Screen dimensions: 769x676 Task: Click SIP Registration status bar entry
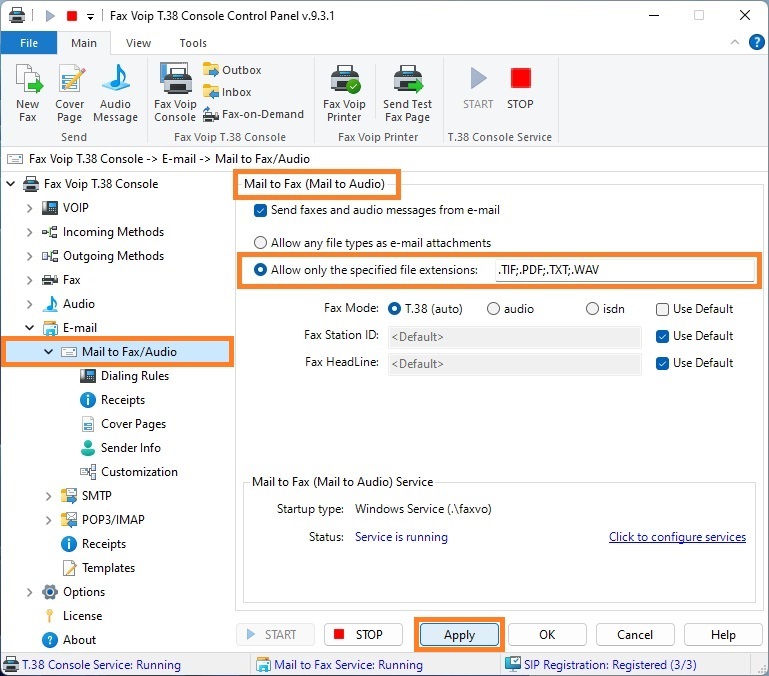click(601, 665)
